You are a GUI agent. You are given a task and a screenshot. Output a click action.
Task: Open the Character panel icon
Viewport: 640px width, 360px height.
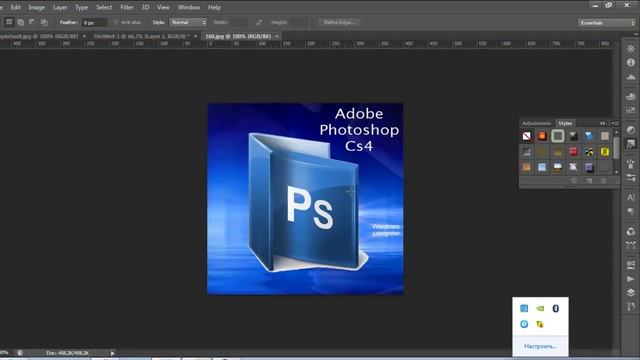tap(631, 197)
